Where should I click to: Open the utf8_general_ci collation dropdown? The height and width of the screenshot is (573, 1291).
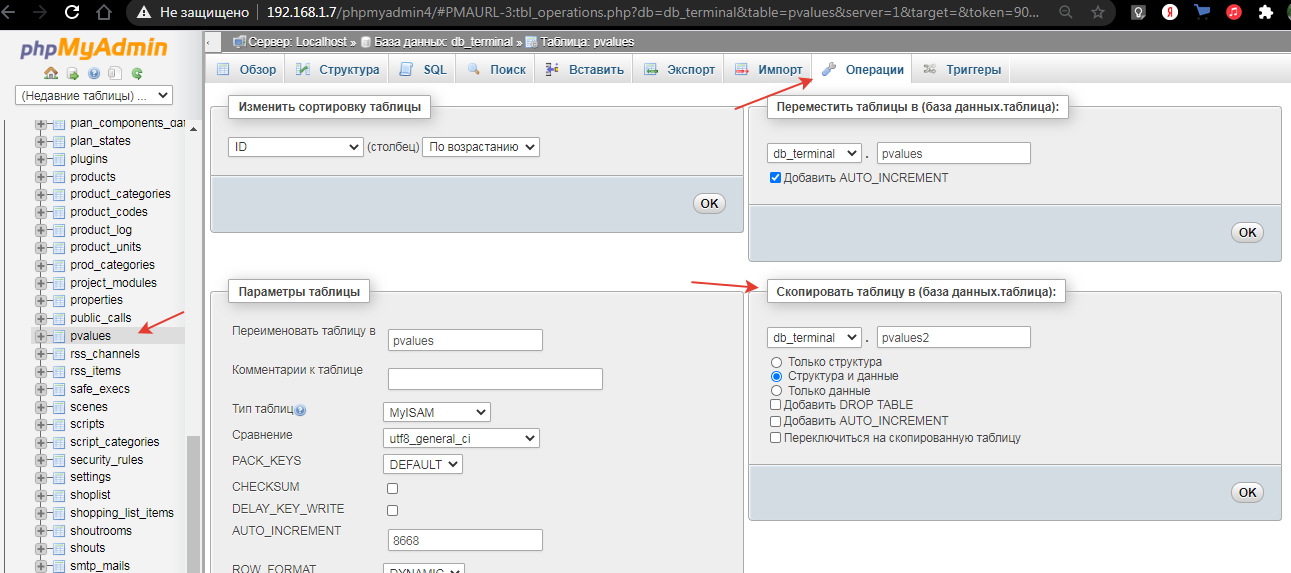point(461,438)
